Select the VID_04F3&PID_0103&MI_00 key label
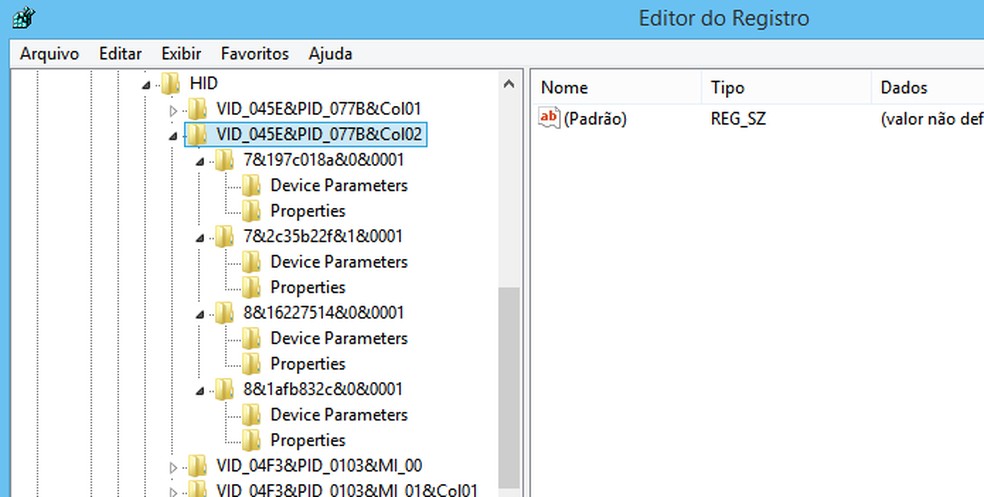The width and height of the screenshot is (984, 497). [319, 466]
